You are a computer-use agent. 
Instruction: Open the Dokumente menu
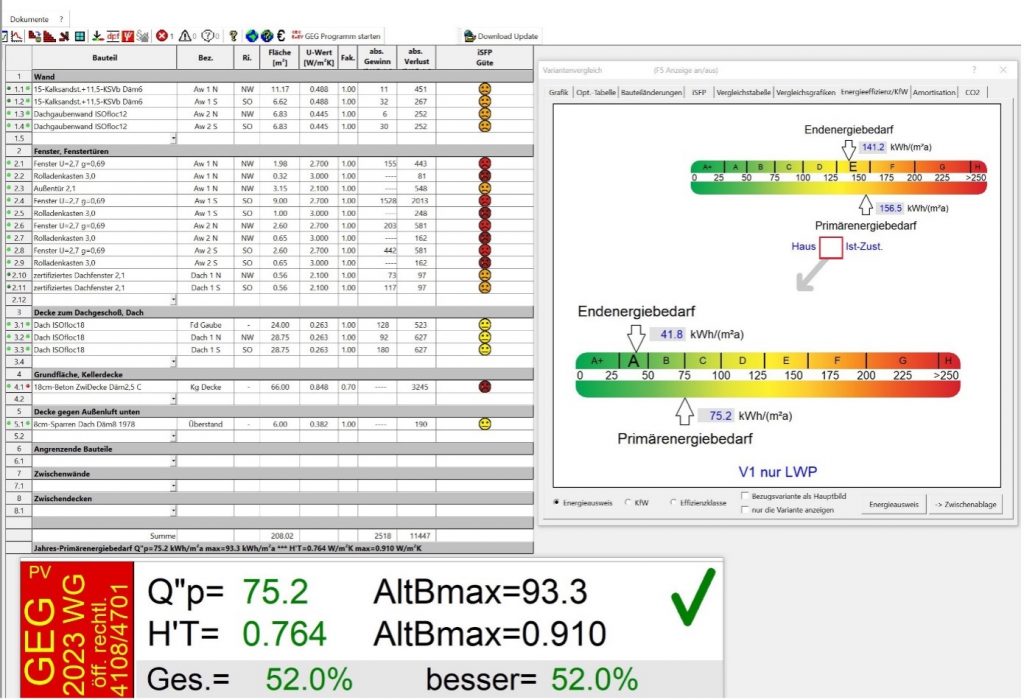click(29, 18)
